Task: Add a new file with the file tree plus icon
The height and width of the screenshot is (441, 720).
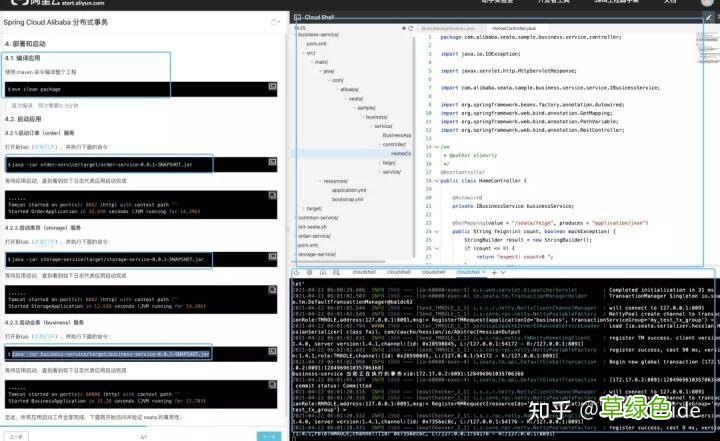Action: pyautogui.click(x=404, y=28)
